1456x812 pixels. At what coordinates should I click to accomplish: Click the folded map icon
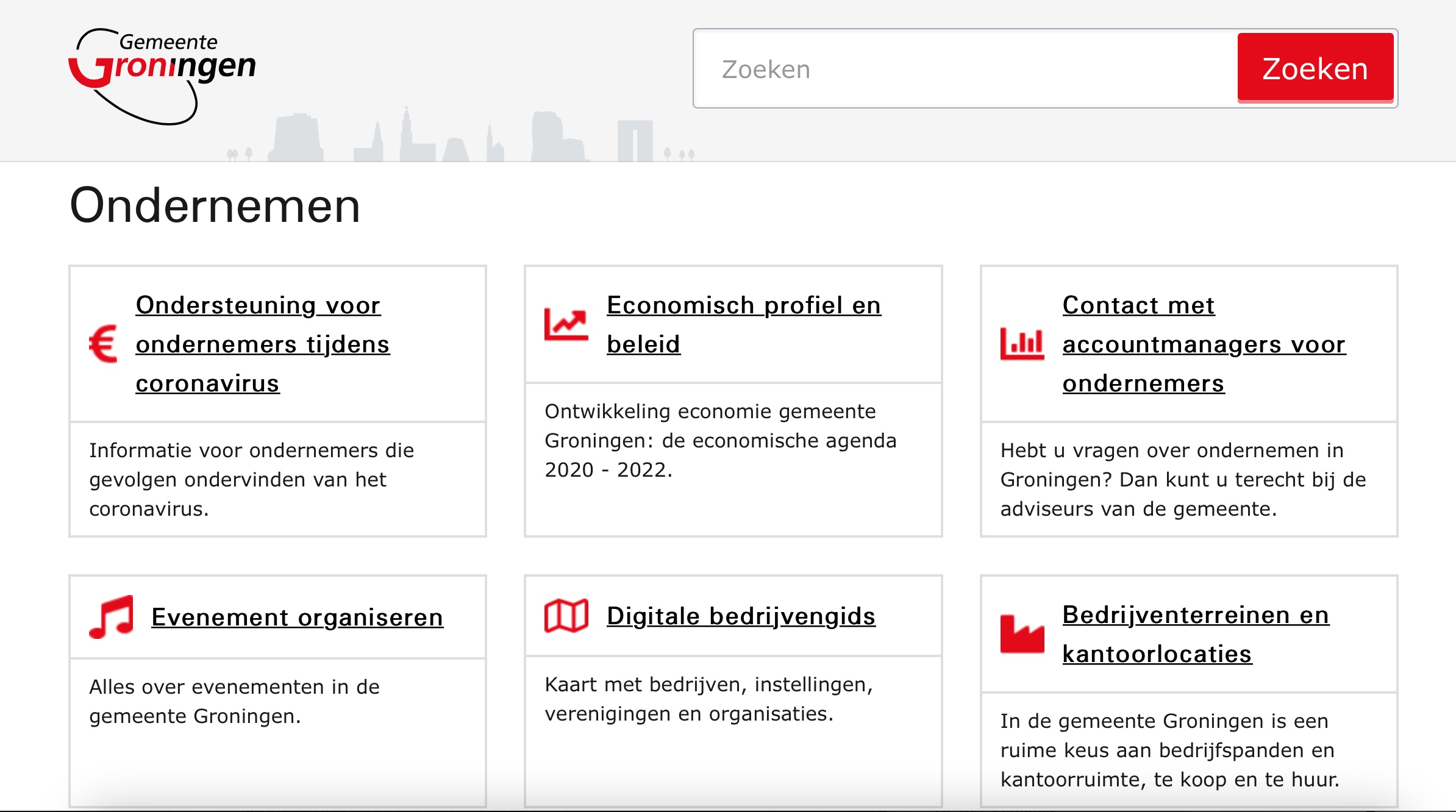pyautogui.click(x=566, y=616)
